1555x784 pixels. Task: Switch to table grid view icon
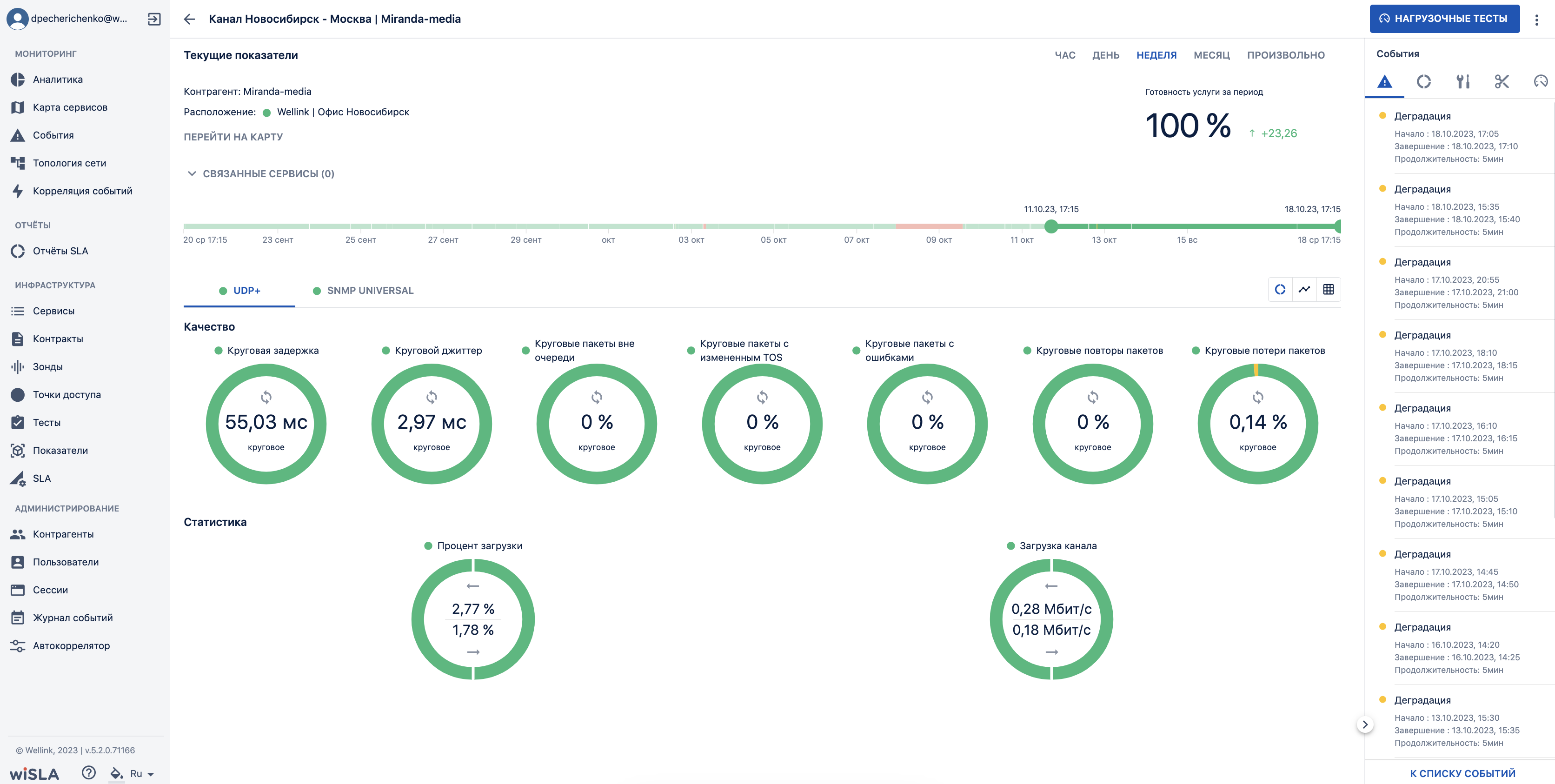(x=1329, y=289)
